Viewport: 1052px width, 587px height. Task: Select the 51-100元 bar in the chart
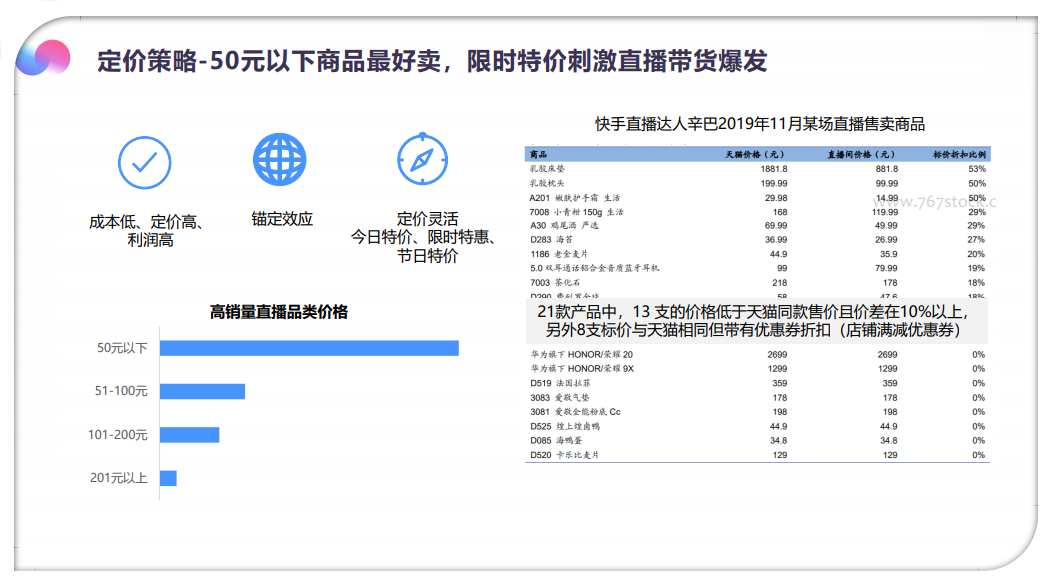coord(202,391)
